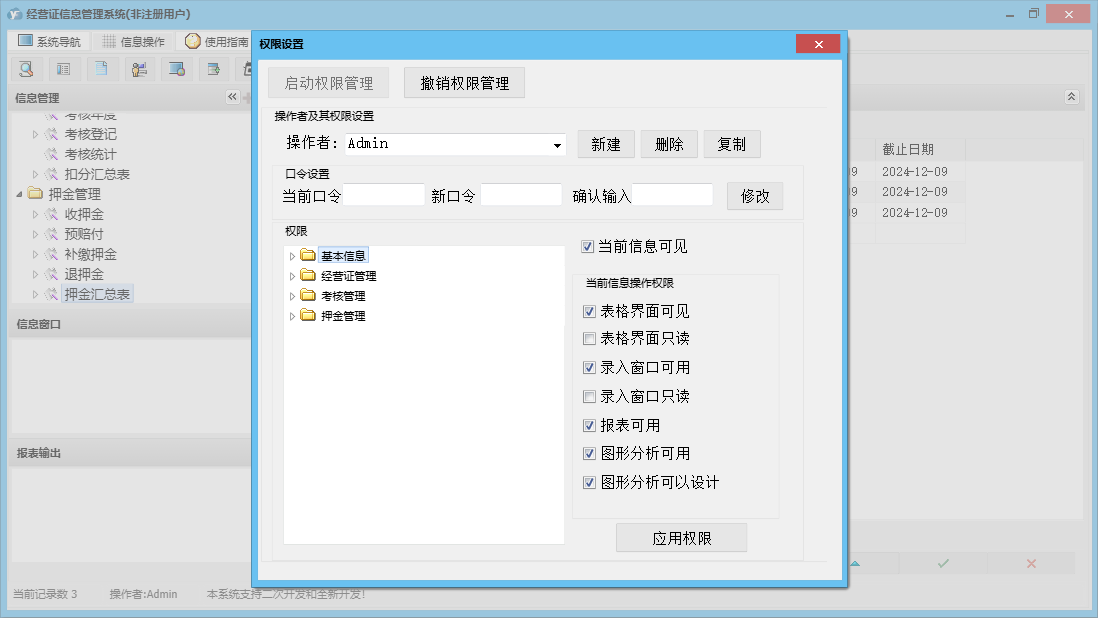
Task: Click the monitor with globe toolbar icon
Action: [x=176, y=69]
